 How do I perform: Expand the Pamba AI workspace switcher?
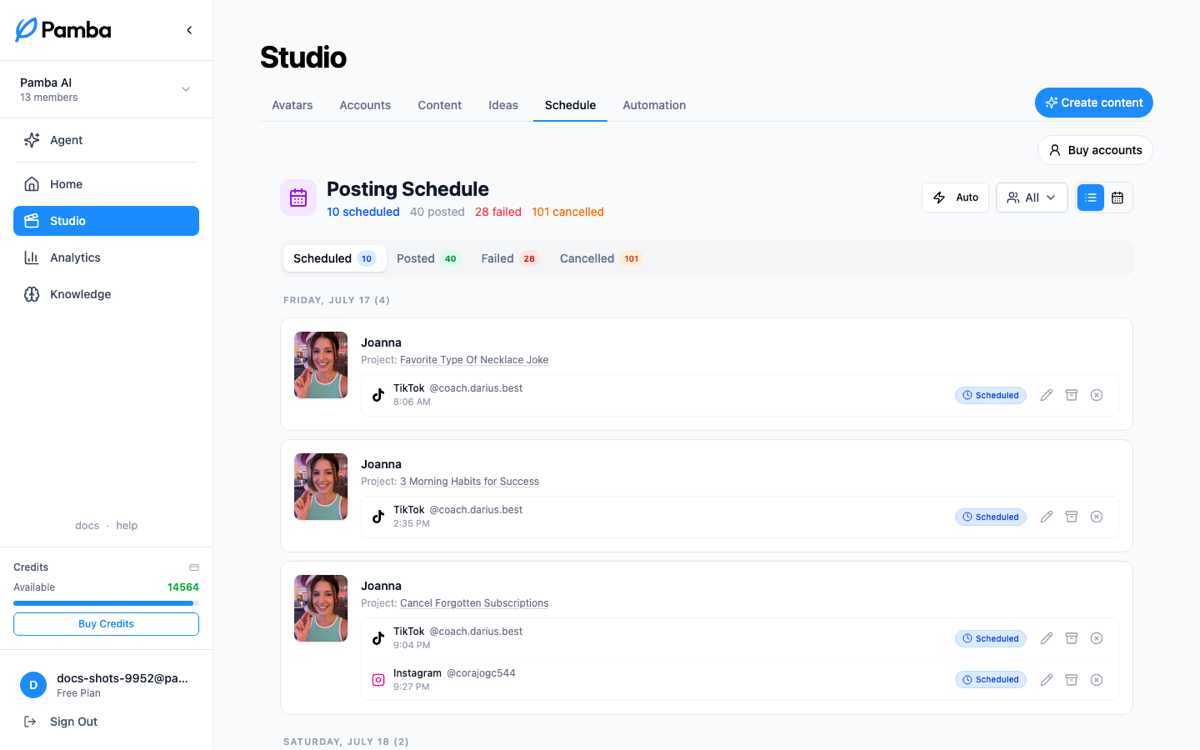[106, 89]
